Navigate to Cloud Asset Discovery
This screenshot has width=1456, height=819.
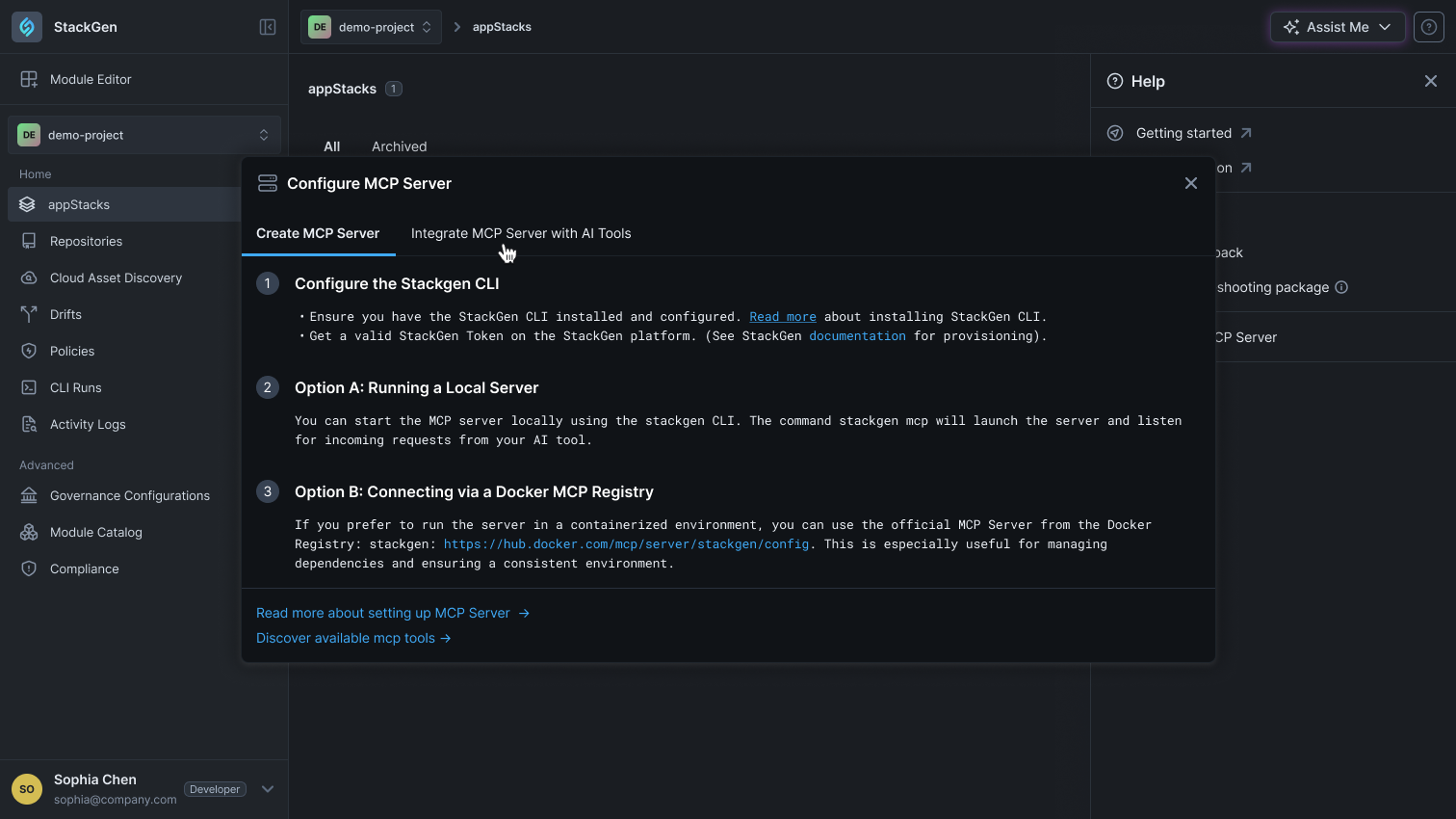point(116,277)
